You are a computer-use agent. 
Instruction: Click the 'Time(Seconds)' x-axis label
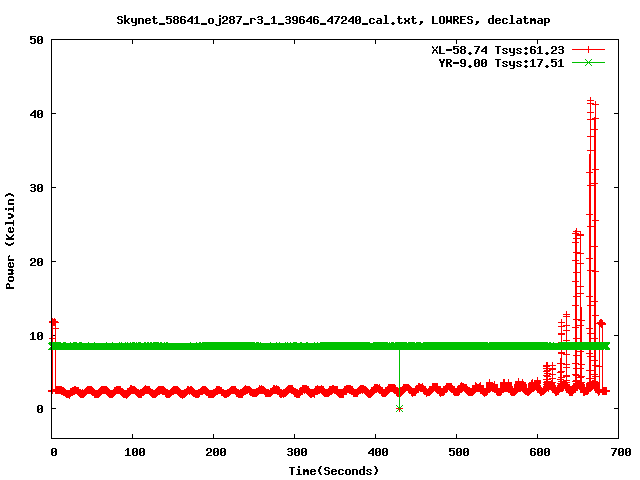point(333,471)
